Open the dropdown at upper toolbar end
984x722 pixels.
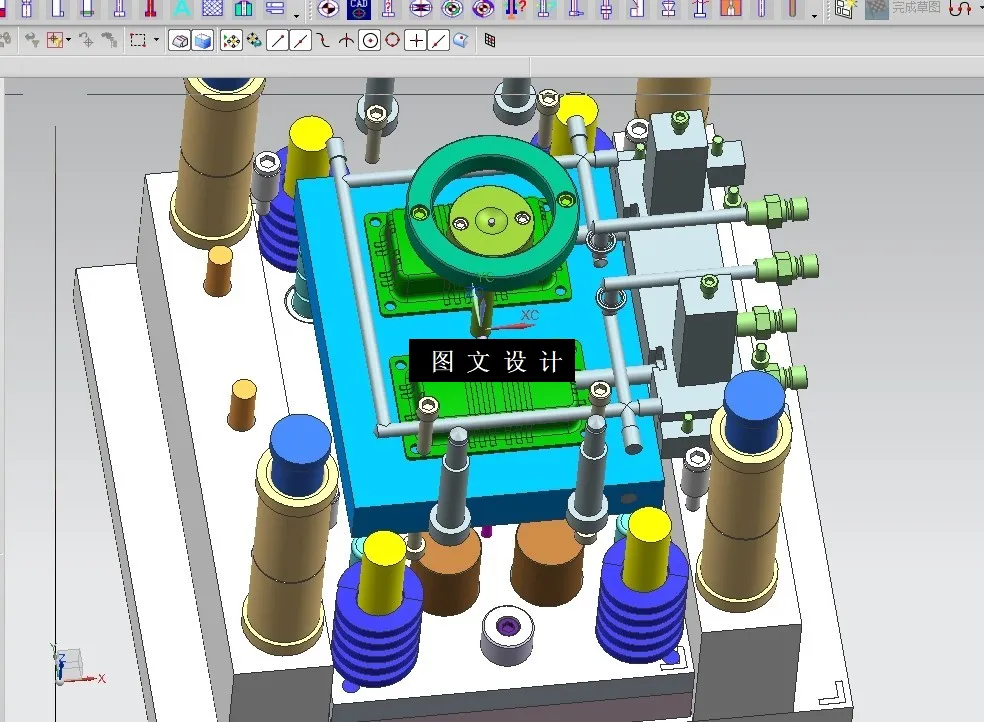click(813, 16)
